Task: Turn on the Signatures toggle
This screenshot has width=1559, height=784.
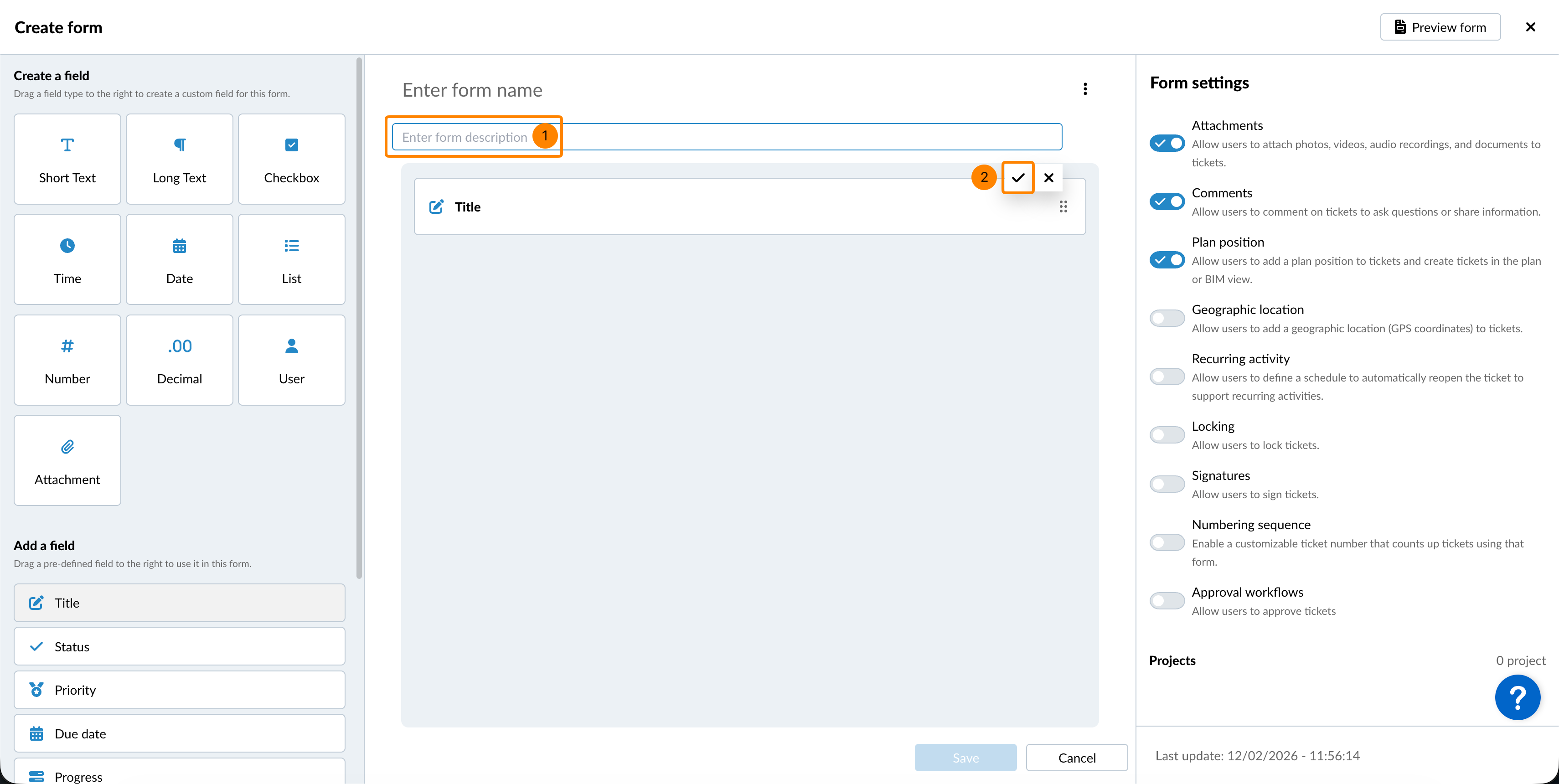Action: [x=1167, y=484]
